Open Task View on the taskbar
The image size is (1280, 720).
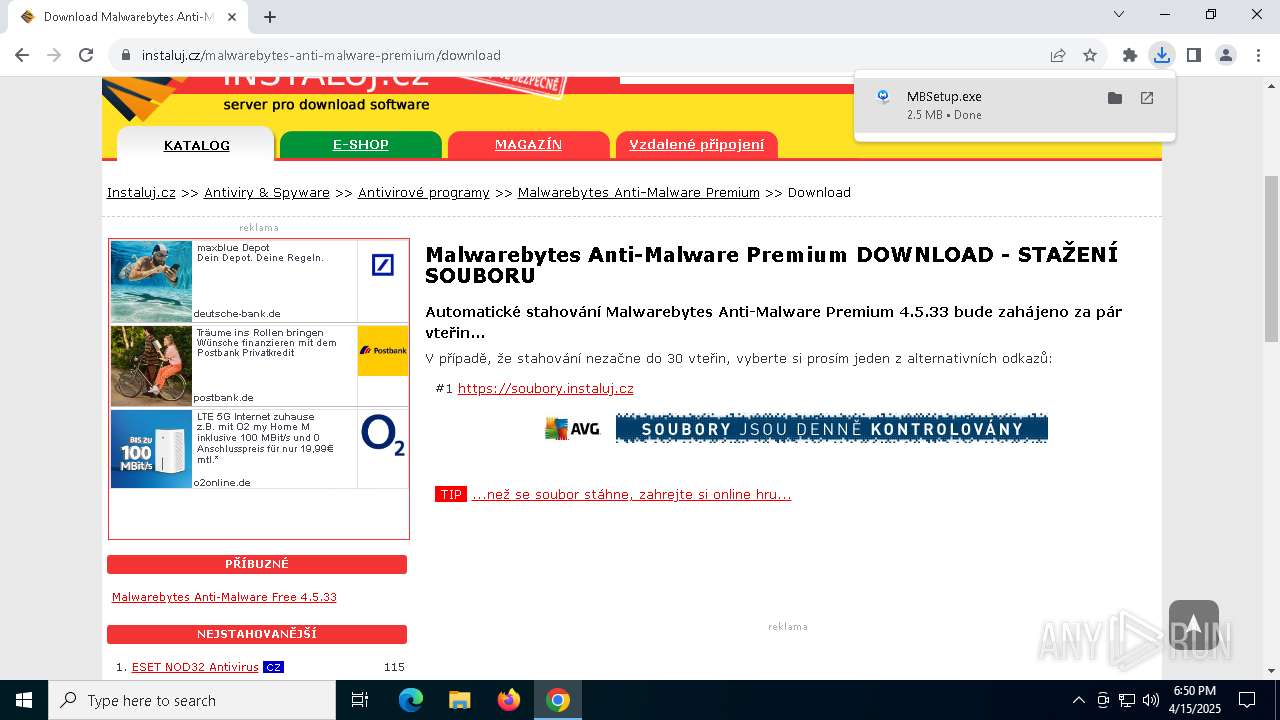[360, 700]
